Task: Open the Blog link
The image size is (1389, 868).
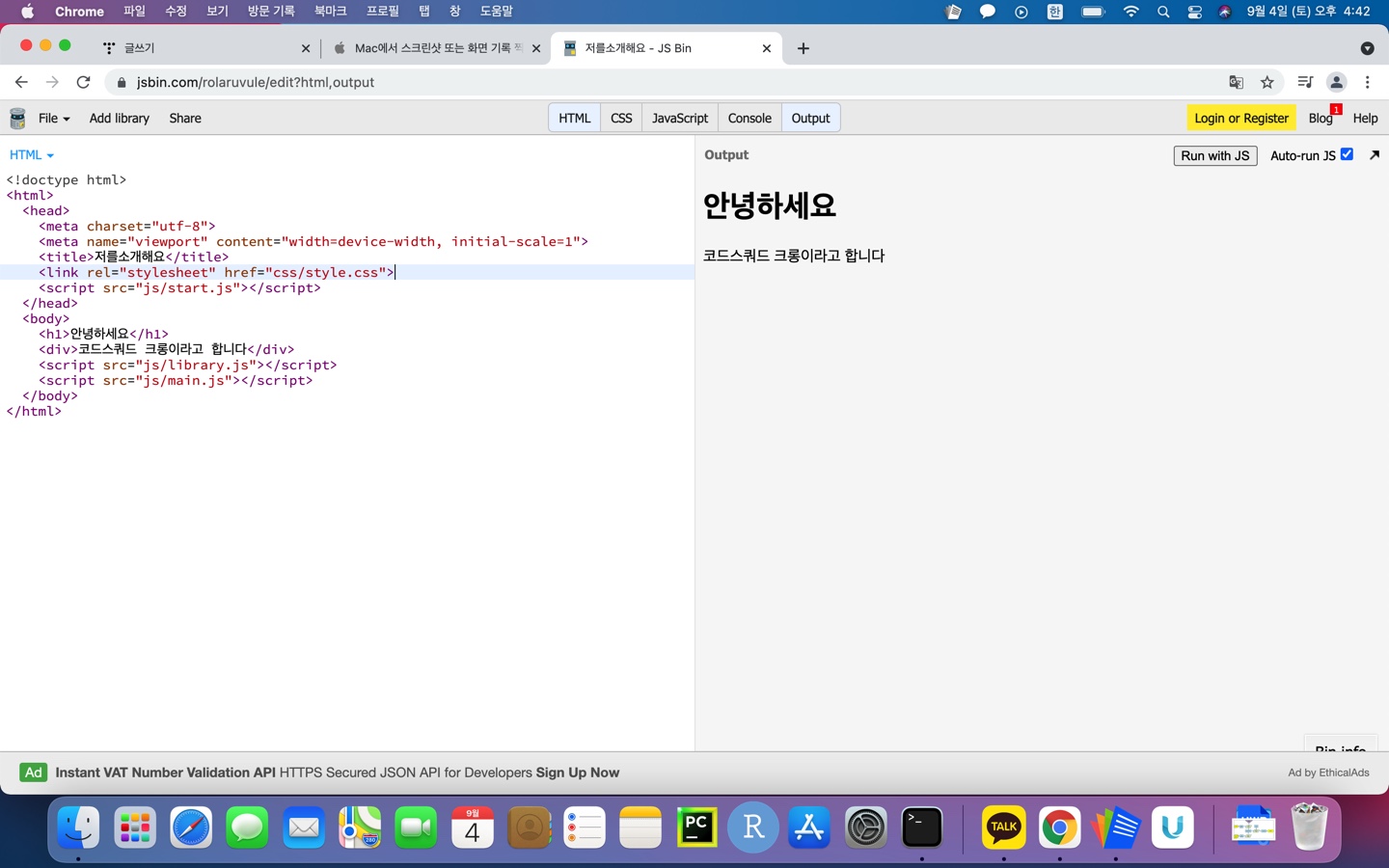Action: [1321, 118]
